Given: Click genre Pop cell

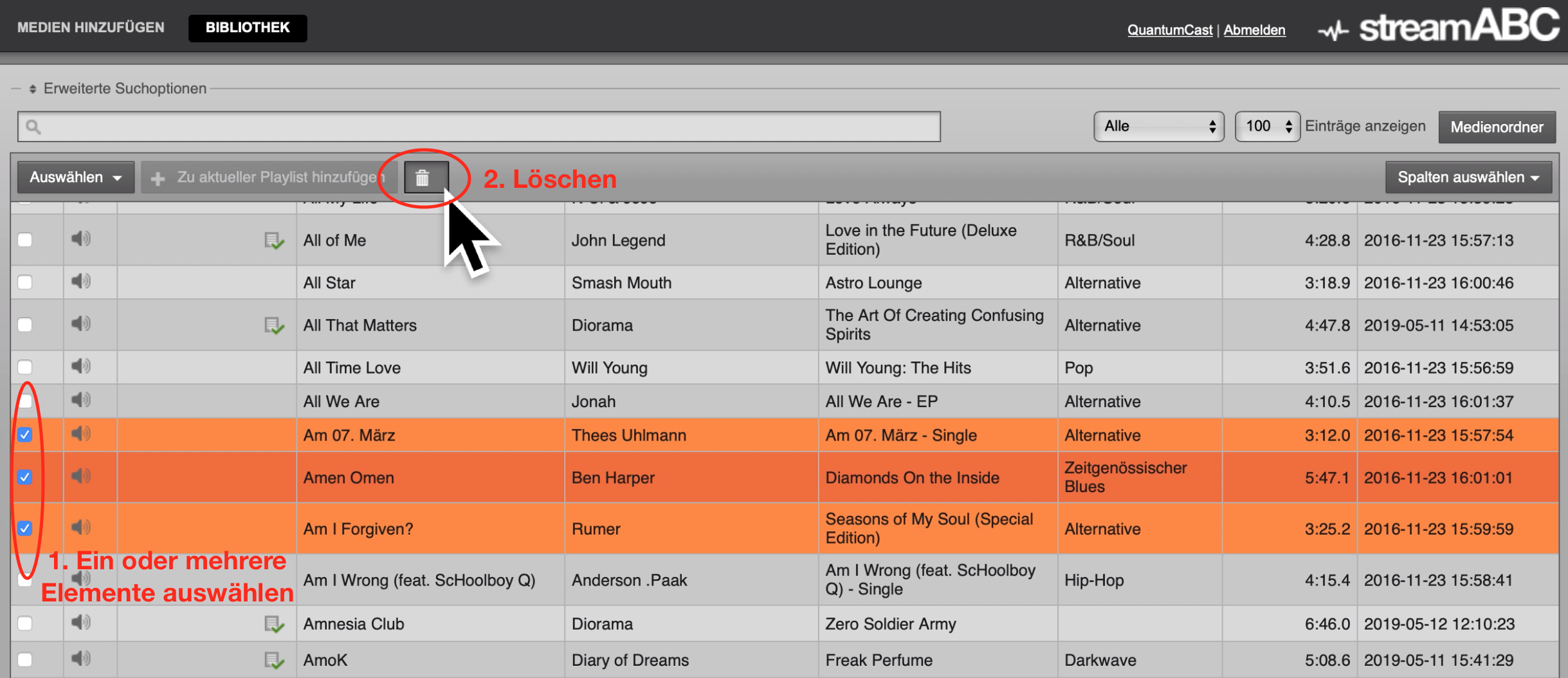Looking at the screenshot, I should tap(1079, 368).
